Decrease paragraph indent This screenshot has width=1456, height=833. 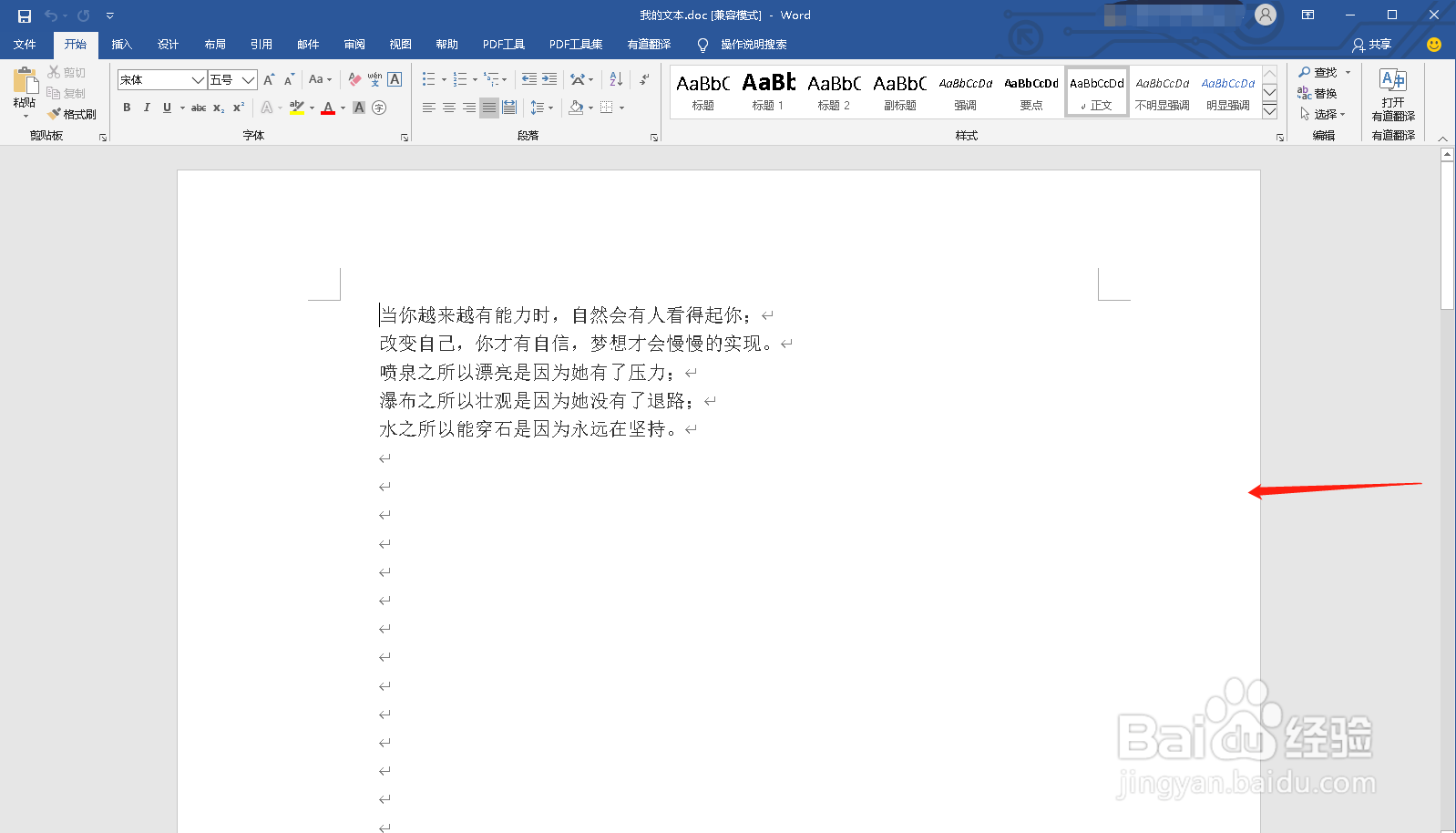tap(529, 80)
